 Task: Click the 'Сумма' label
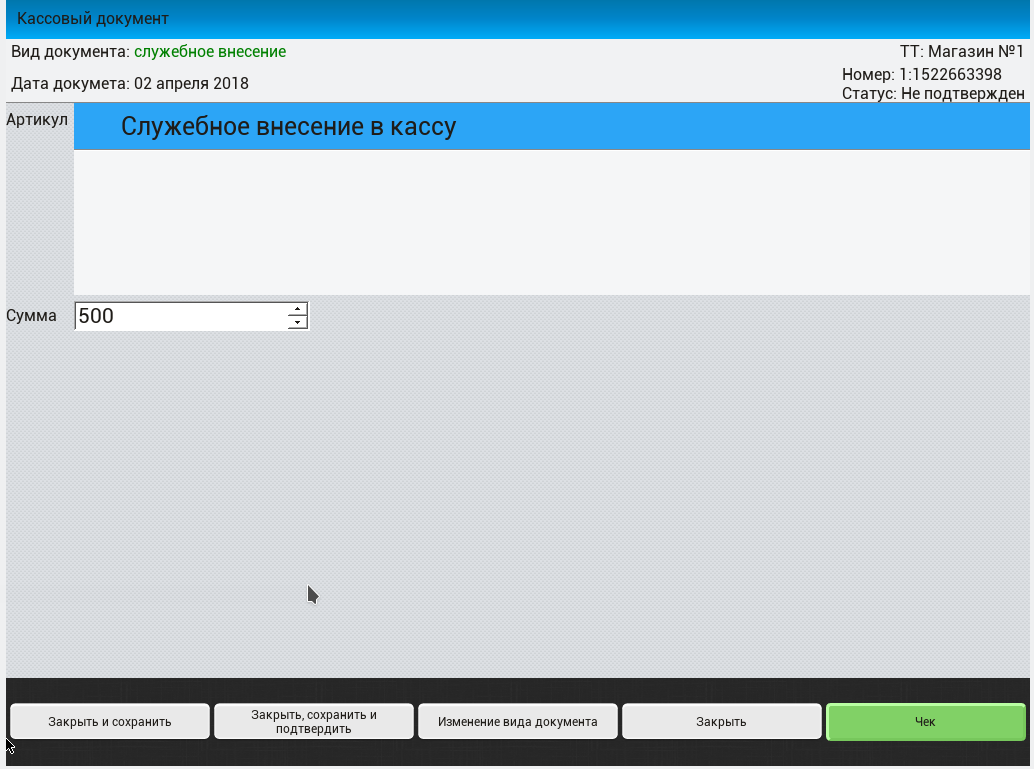pyautogui.click(x=31, y=316)
